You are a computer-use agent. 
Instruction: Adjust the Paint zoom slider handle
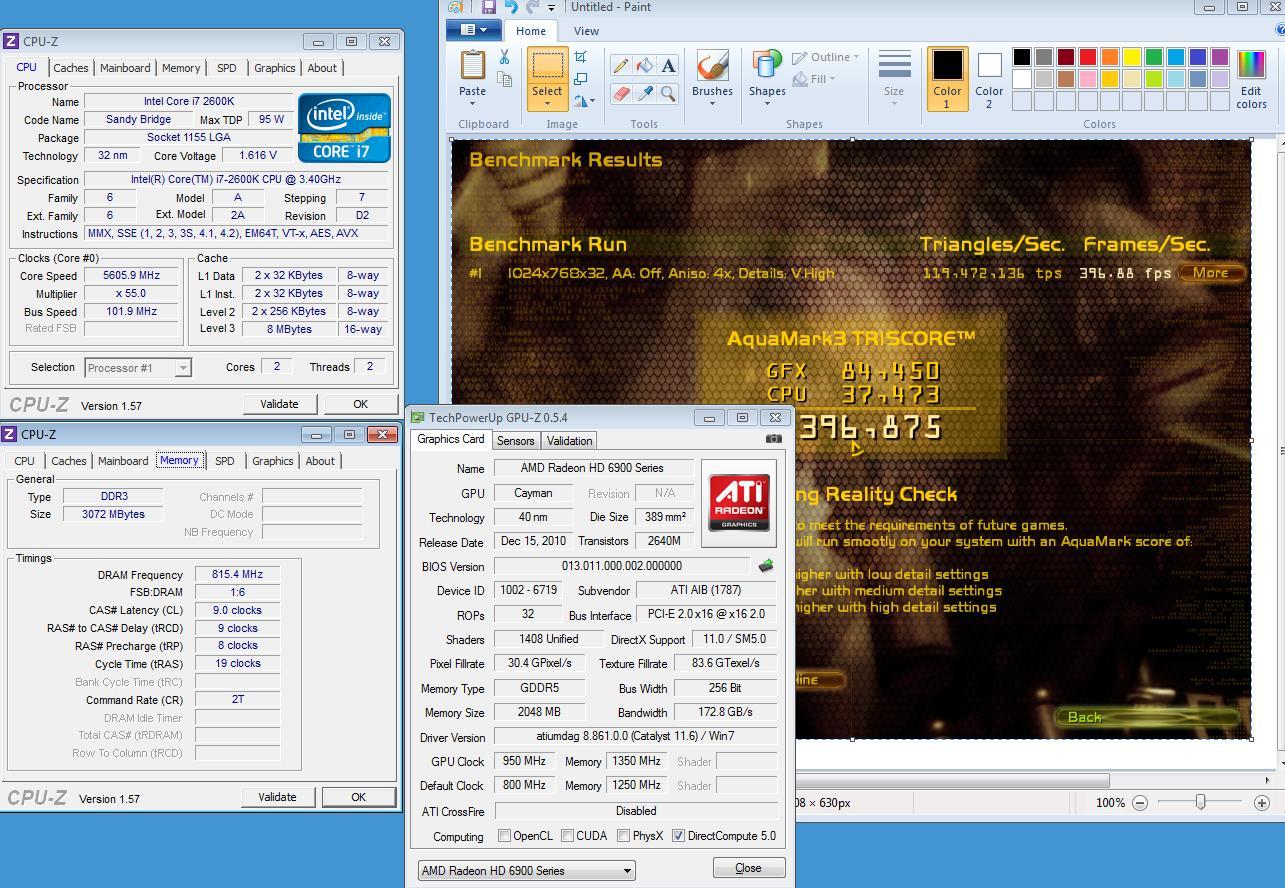click(1201, 803)
